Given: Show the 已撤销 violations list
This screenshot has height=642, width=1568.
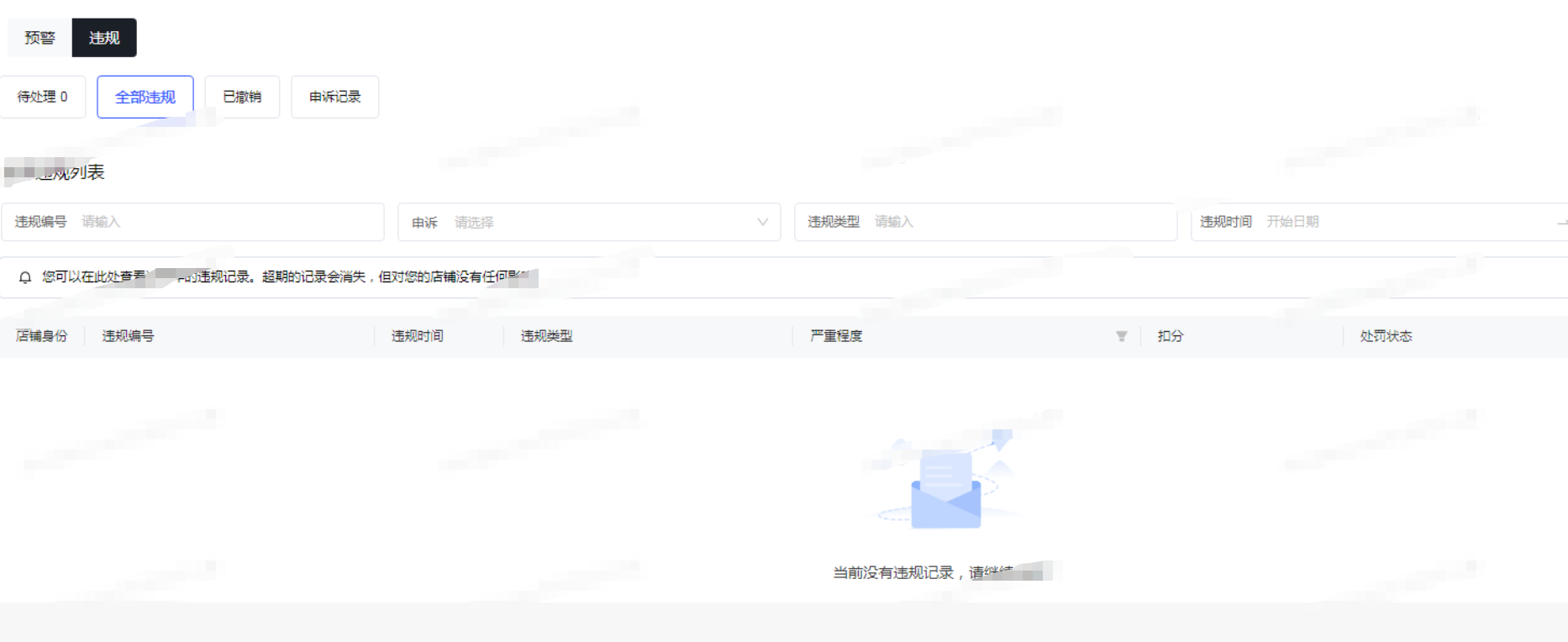Looking at the screenshot, I should pyautogui.click(x=242, y=97).
